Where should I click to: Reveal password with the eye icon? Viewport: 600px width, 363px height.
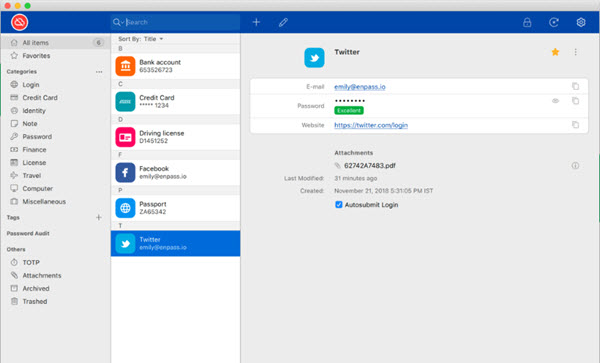pos(555,101)
